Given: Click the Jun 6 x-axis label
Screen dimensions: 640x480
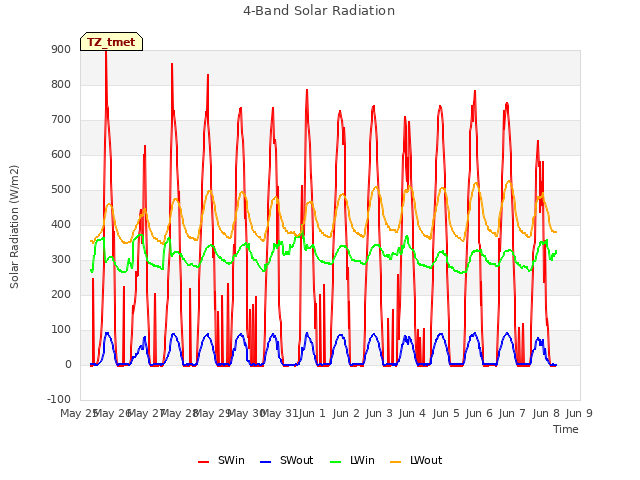Looking at the screenshot, I should pyautogui.click(x=479, y=413).
